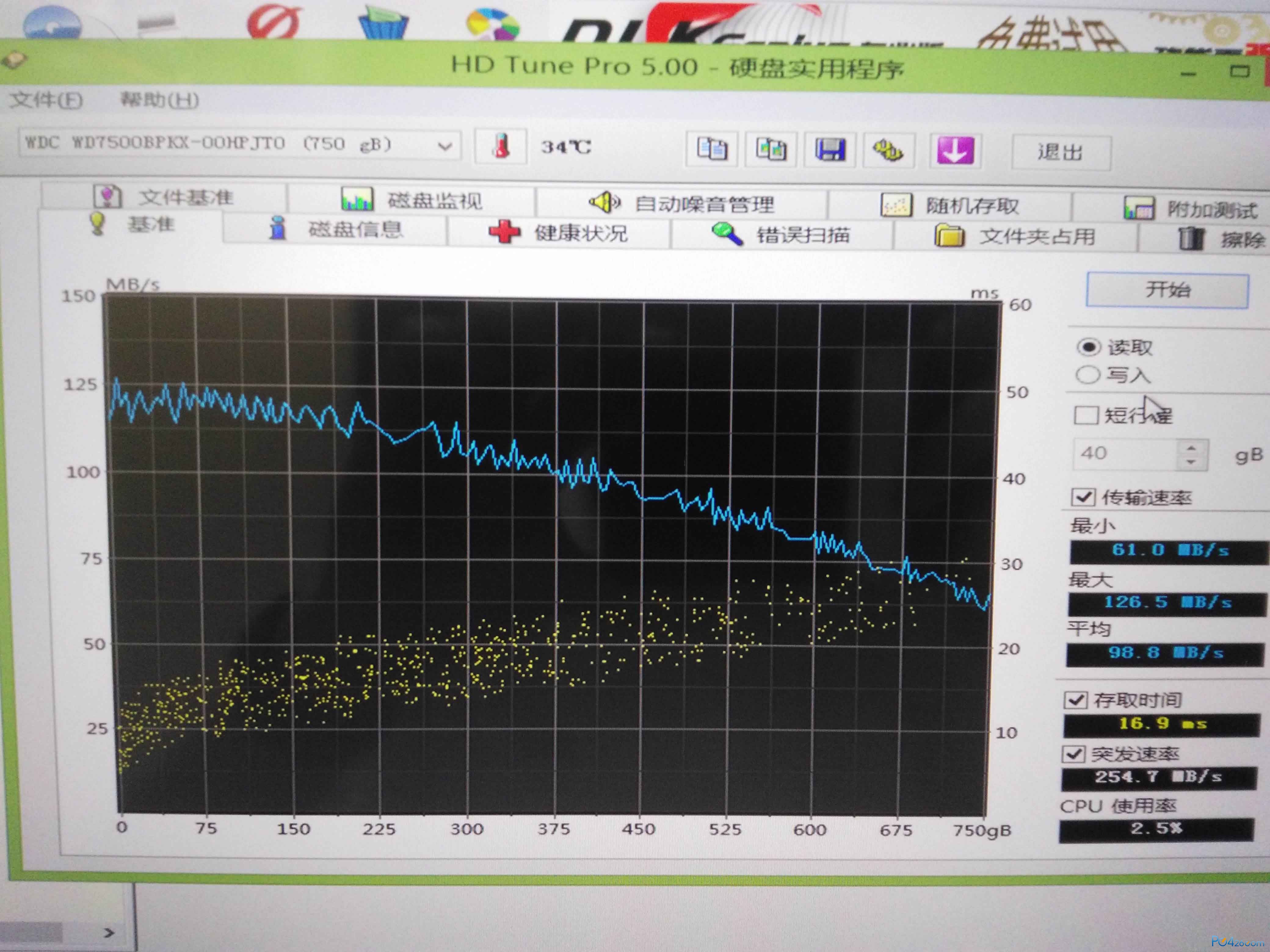Toggle the 存取时间 access time checkbox
This screenshot has width=1270, height=952.
pos(1075,700)
